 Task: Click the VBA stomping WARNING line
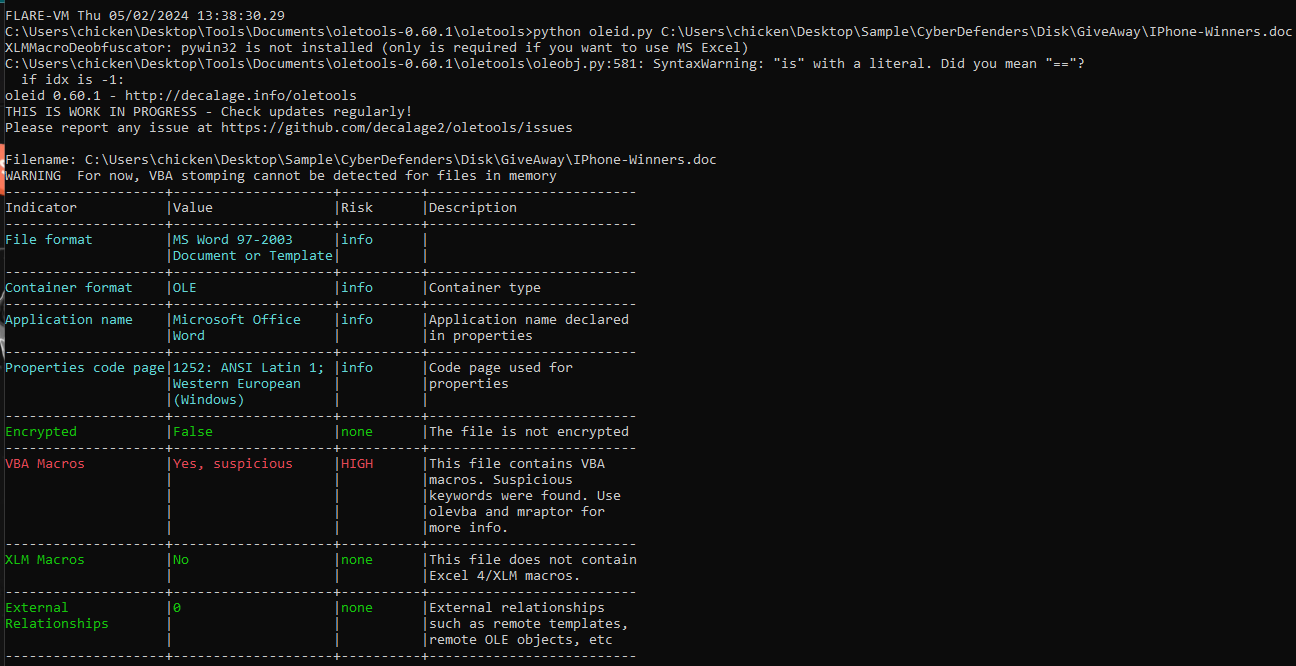tap(281, 176)
